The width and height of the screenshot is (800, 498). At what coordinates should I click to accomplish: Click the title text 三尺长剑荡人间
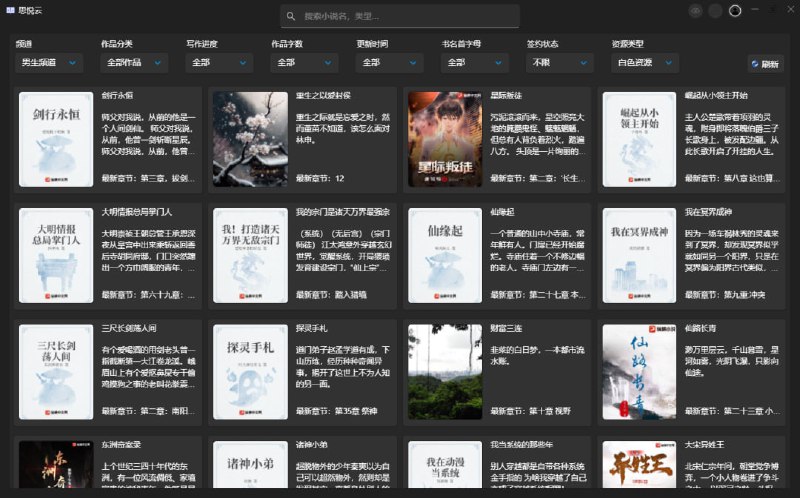pos(129,328)
